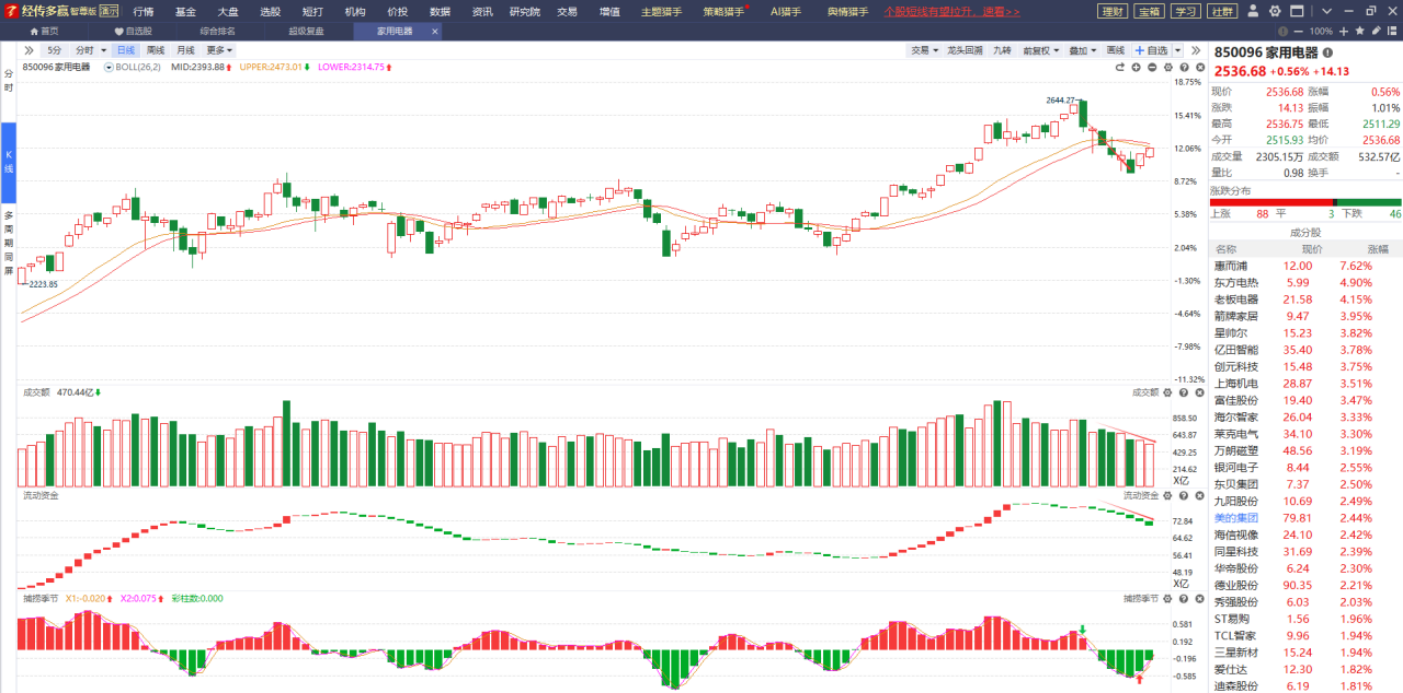Image resolution: width=1403 pixels, height=693 pixels.
Task: Switch chart to 周线 period
Action: coord(155,50)
